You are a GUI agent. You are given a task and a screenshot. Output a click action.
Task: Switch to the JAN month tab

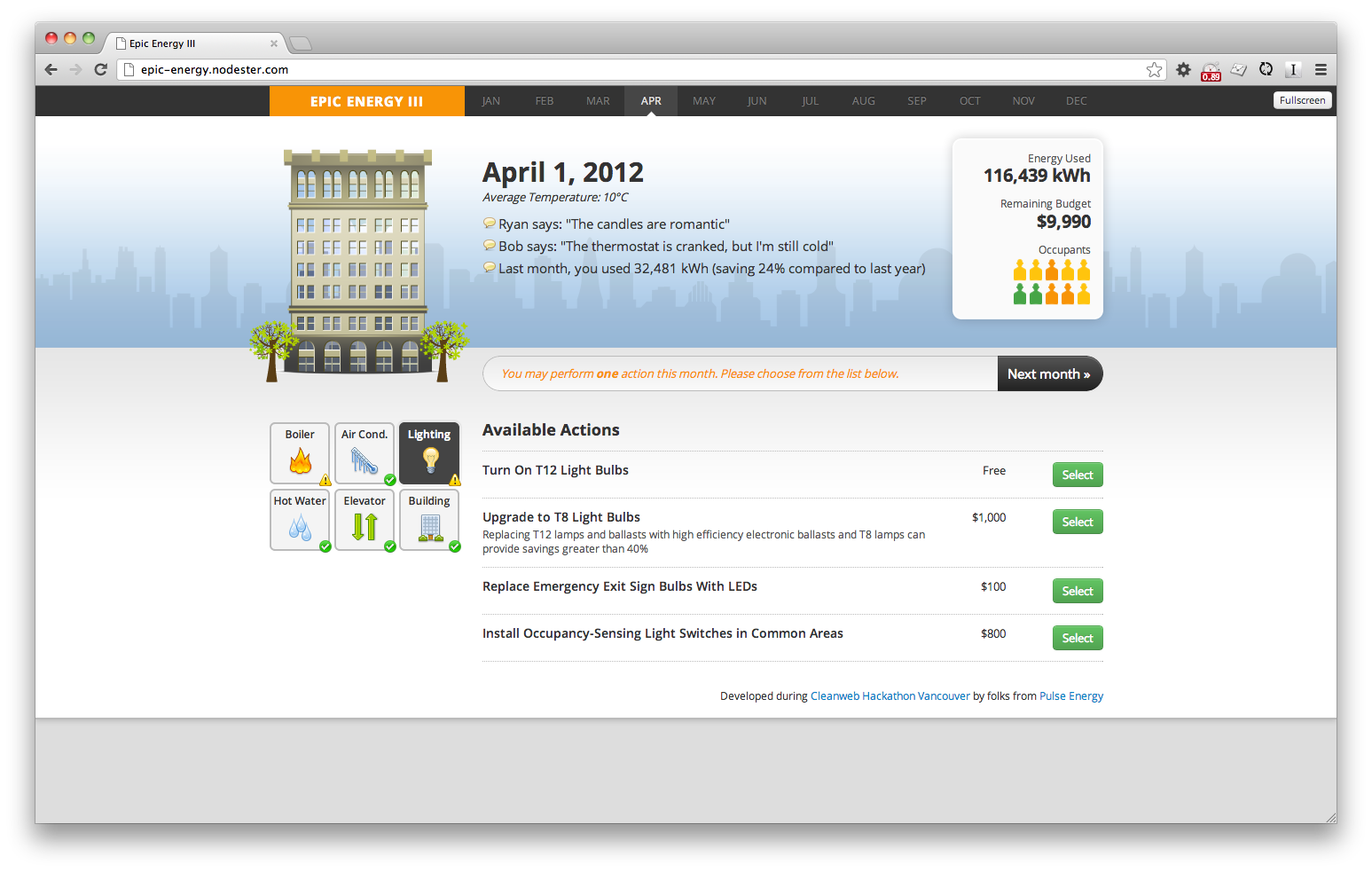tap(490, 101)
